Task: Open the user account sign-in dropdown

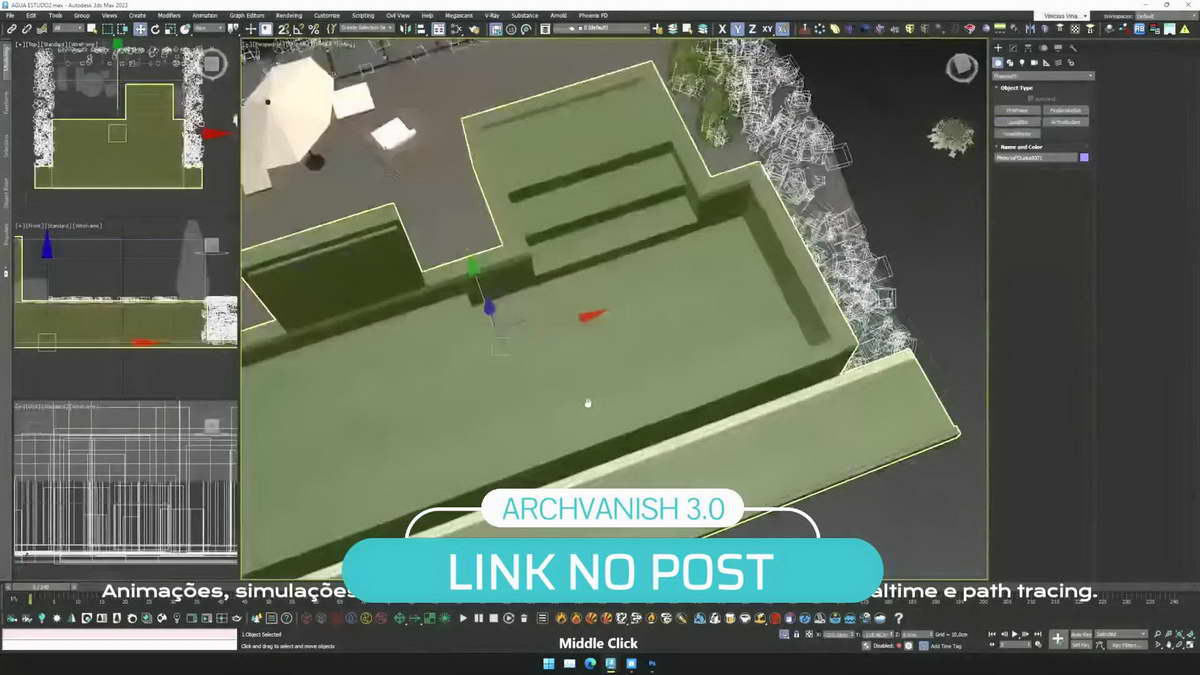Action: 1062,16
